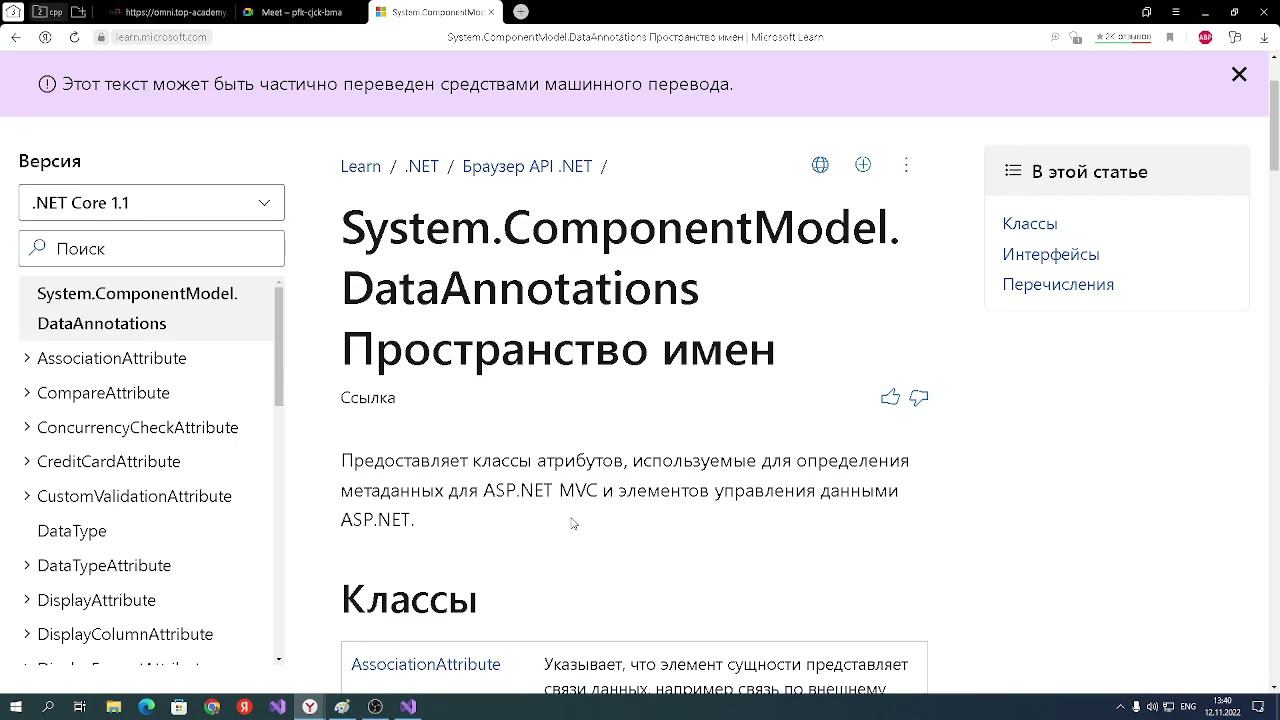Go to the .NET breadcrumb link
The width and height of the screenshot is (1280, 720).
pos(421,166)
